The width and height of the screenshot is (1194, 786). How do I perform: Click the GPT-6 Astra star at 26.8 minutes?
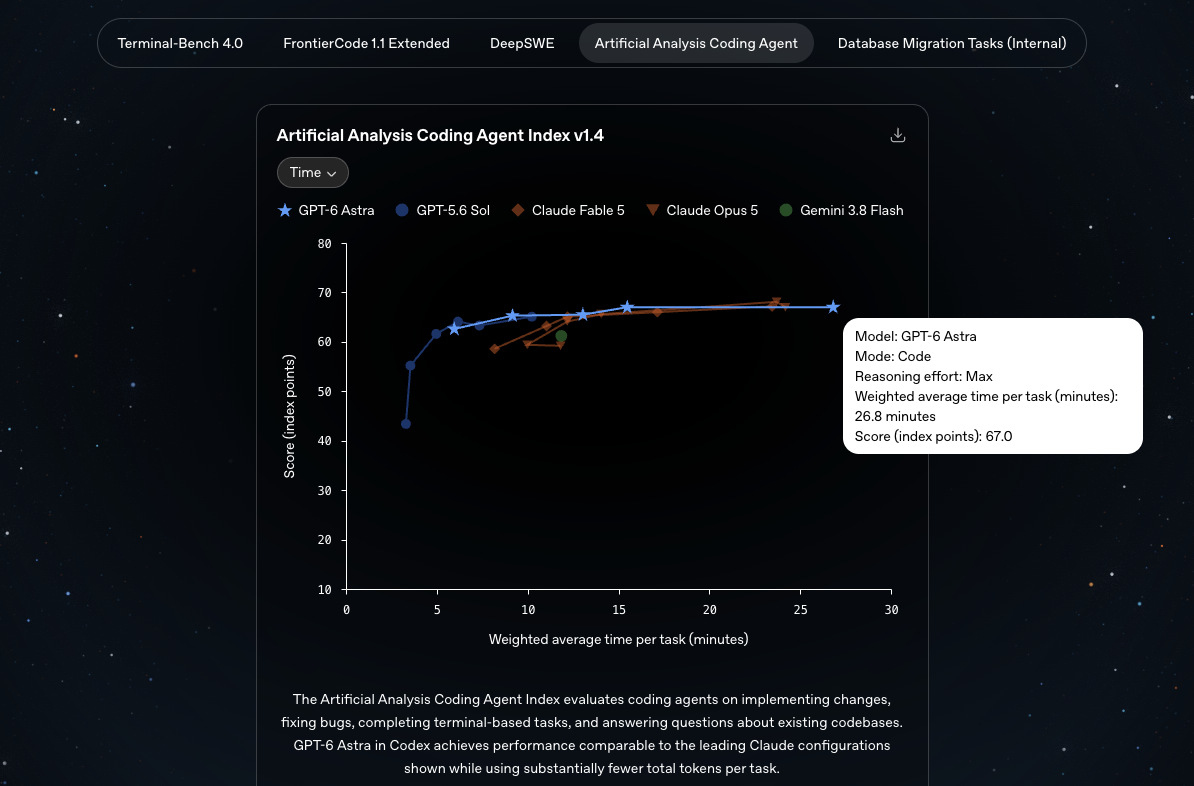click(x=833, y=307)
